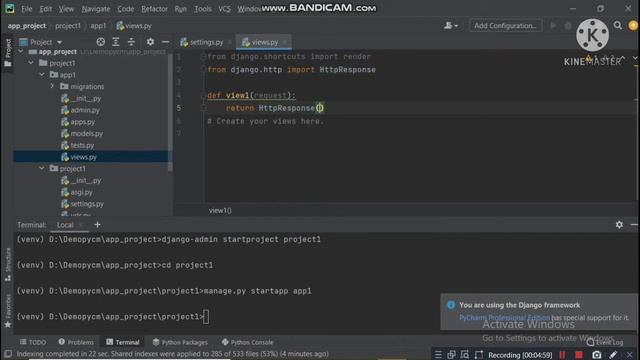Viewport: 640px width, 360px height.
Task: Close the views.py editor tab
Action: point(284,42)
